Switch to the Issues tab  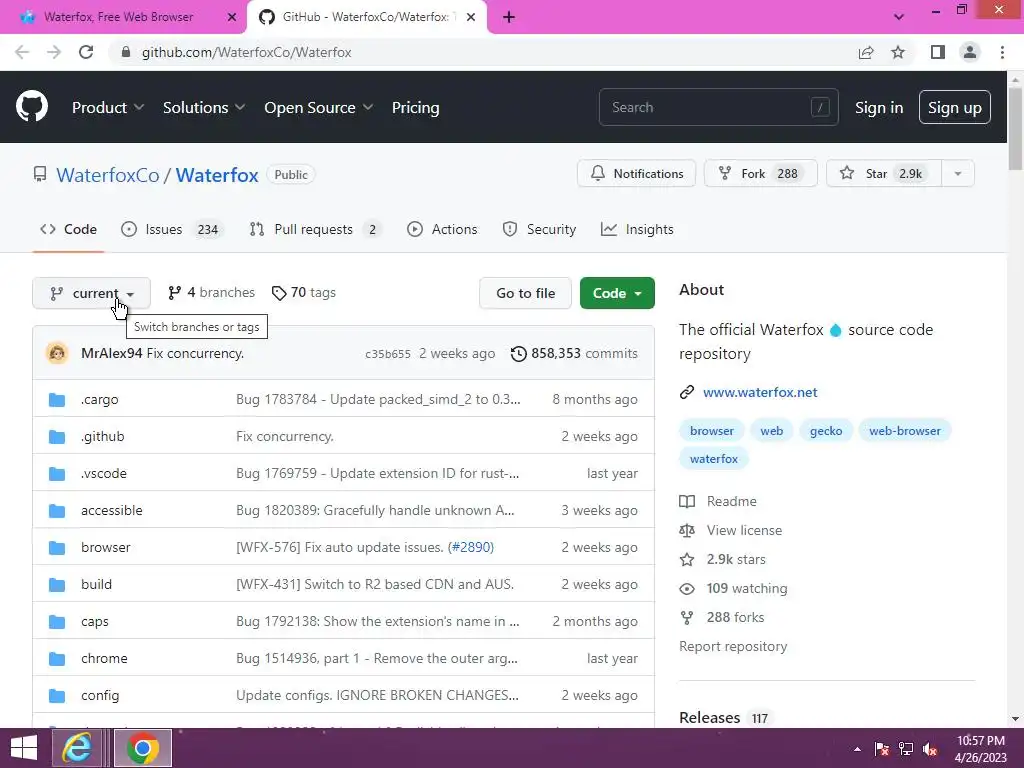172,229
